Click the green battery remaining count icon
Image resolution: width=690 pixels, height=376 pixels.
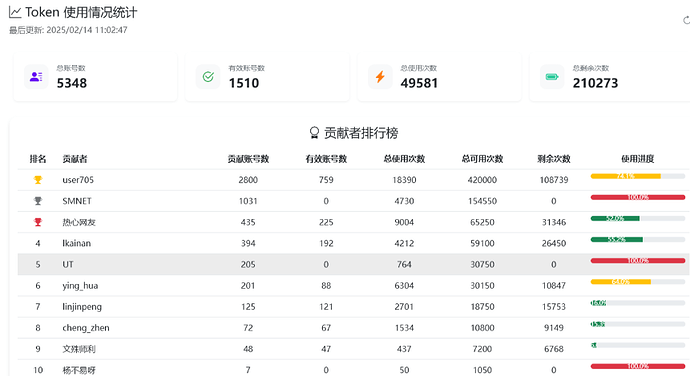point(552,77)
